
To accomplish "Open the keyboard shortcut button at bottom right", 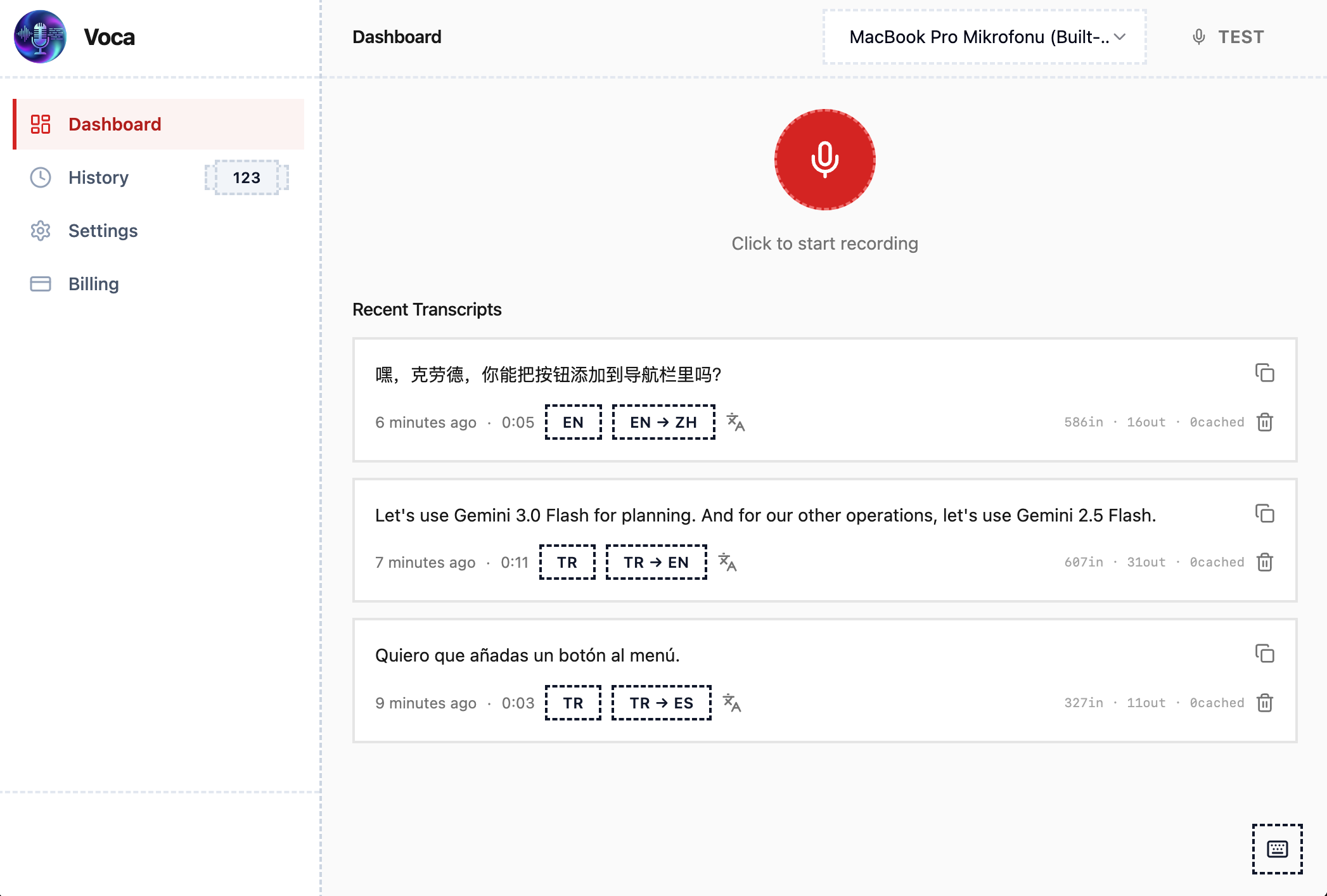I will [x=1277, y=849].
